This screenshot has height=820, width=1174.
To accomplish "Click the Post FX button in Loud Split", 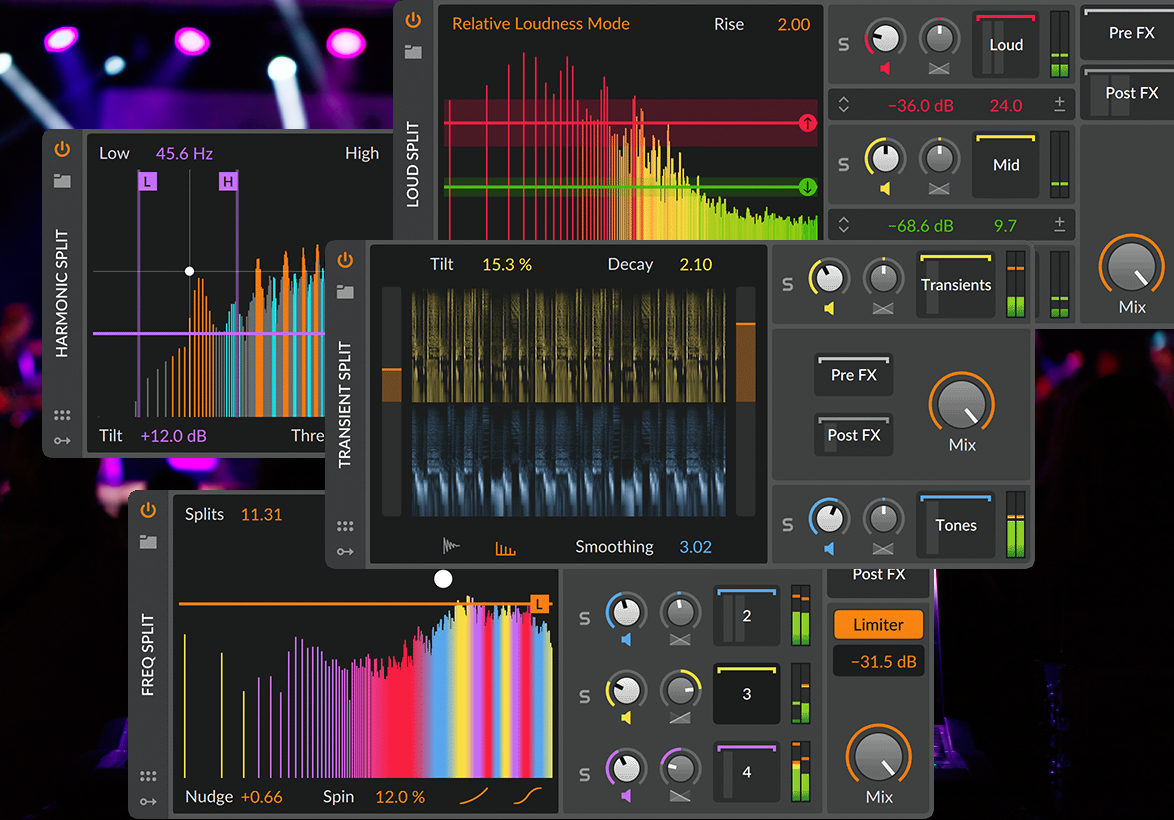I will 1132,93.
